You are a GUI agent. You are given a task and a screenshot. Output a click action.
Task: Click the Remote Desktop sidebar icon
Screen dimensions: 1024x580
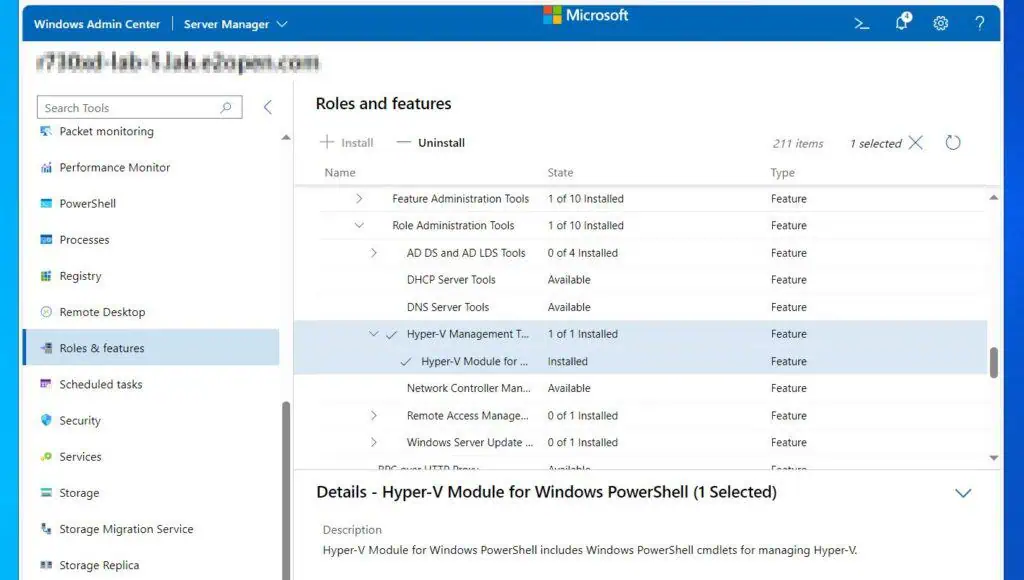[46, 312]
